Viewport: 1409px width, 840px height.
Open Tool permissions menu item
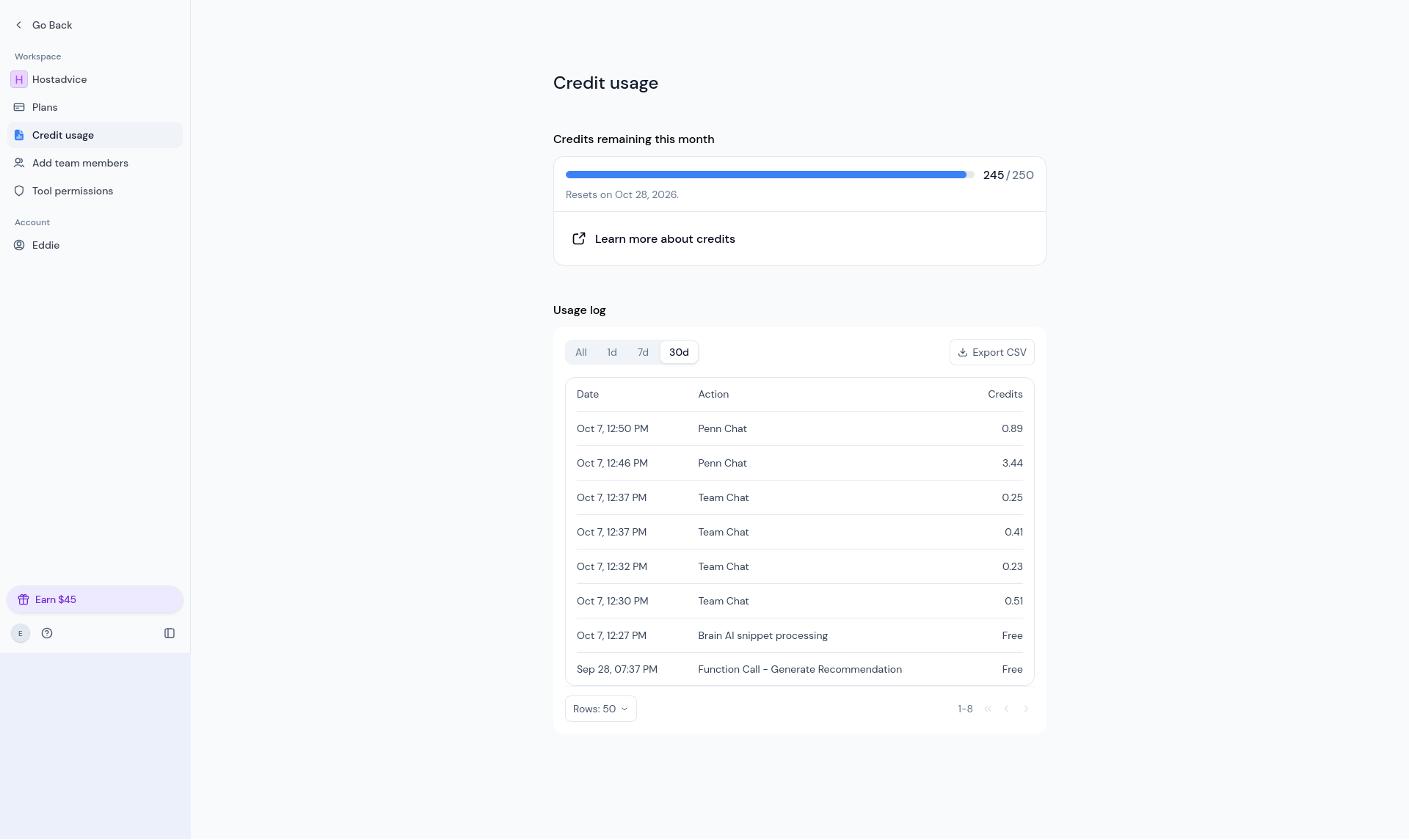[95, 191]
